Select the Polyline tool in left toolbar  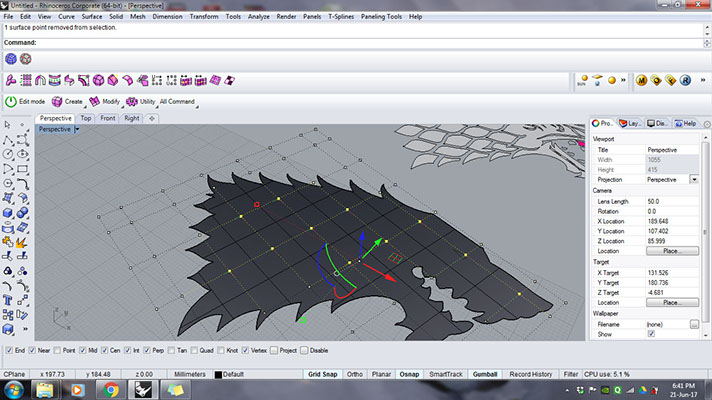pos(8,140)
